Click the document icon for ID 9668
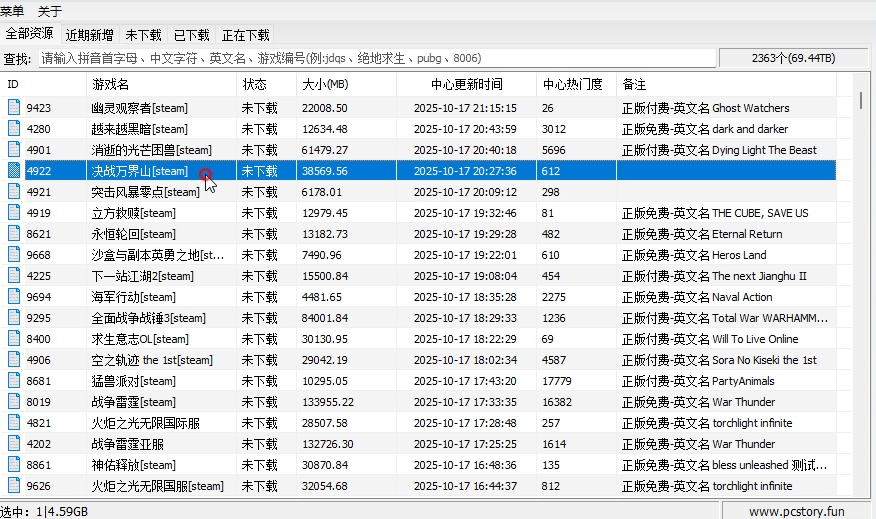Viewport: 876px width, 519px height. (x=14, y=255)
